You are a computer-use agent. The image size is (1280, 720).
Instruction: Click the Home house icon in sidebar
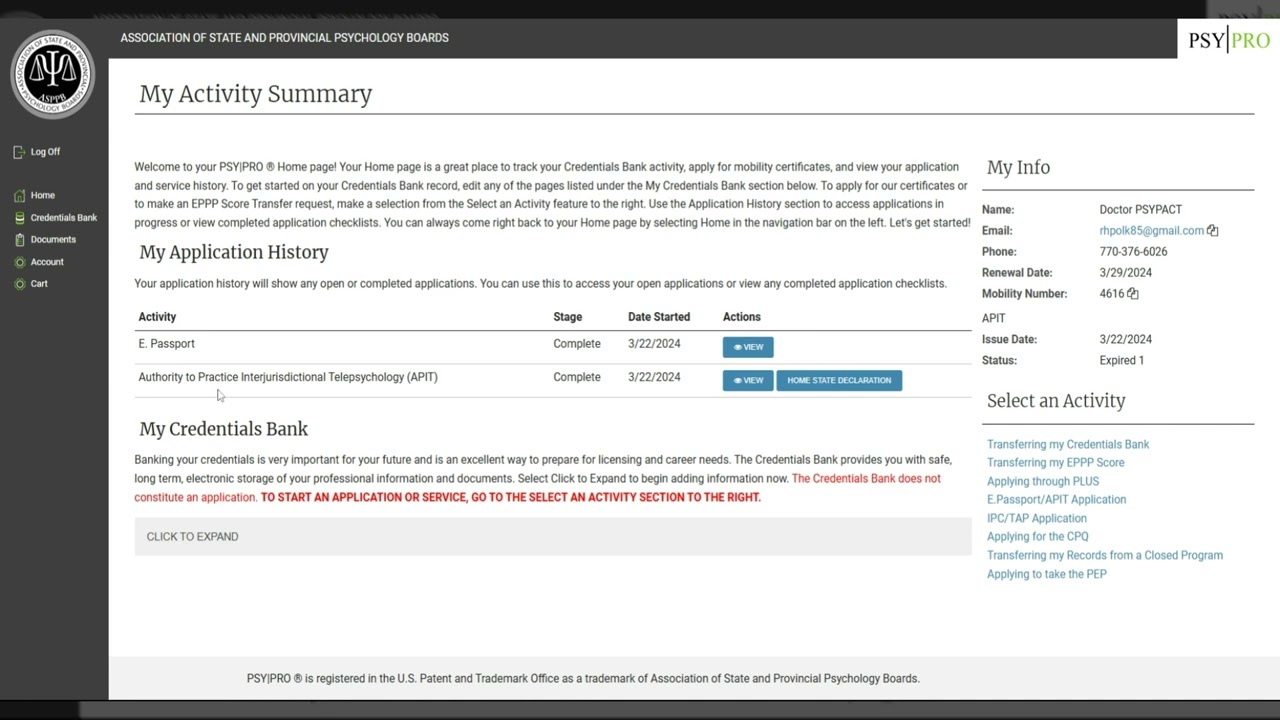point(19,196)
